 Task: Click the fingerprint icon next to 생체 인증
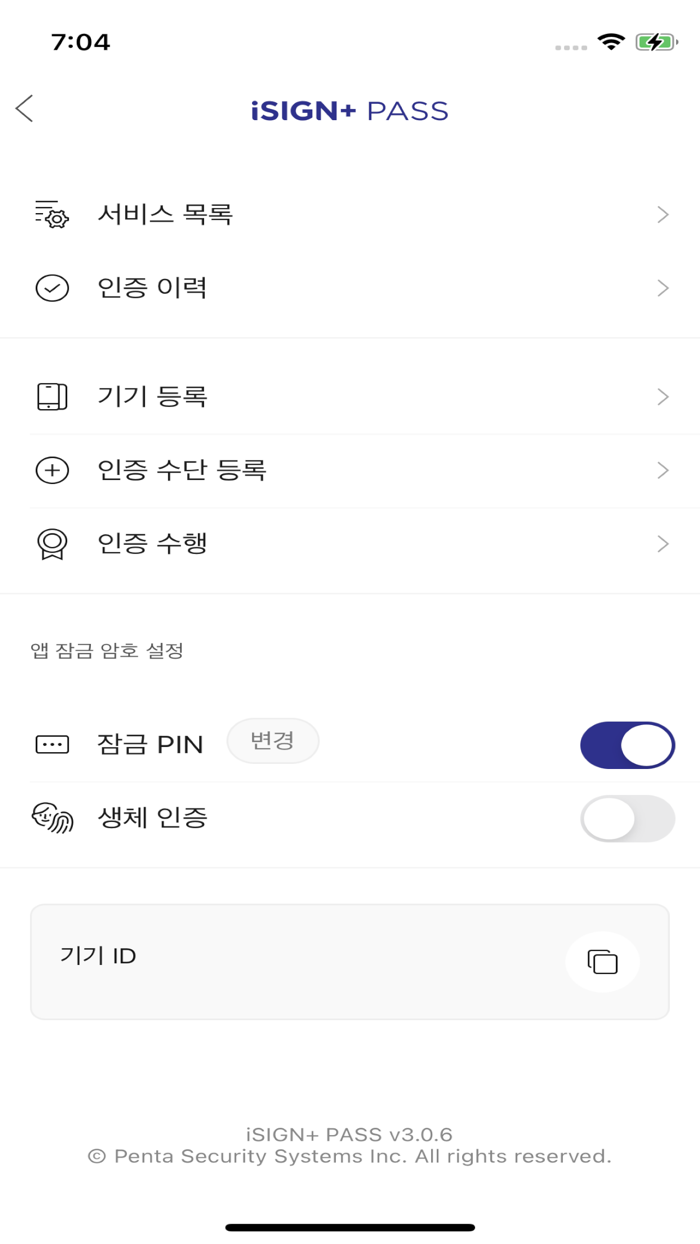point(51,819)
